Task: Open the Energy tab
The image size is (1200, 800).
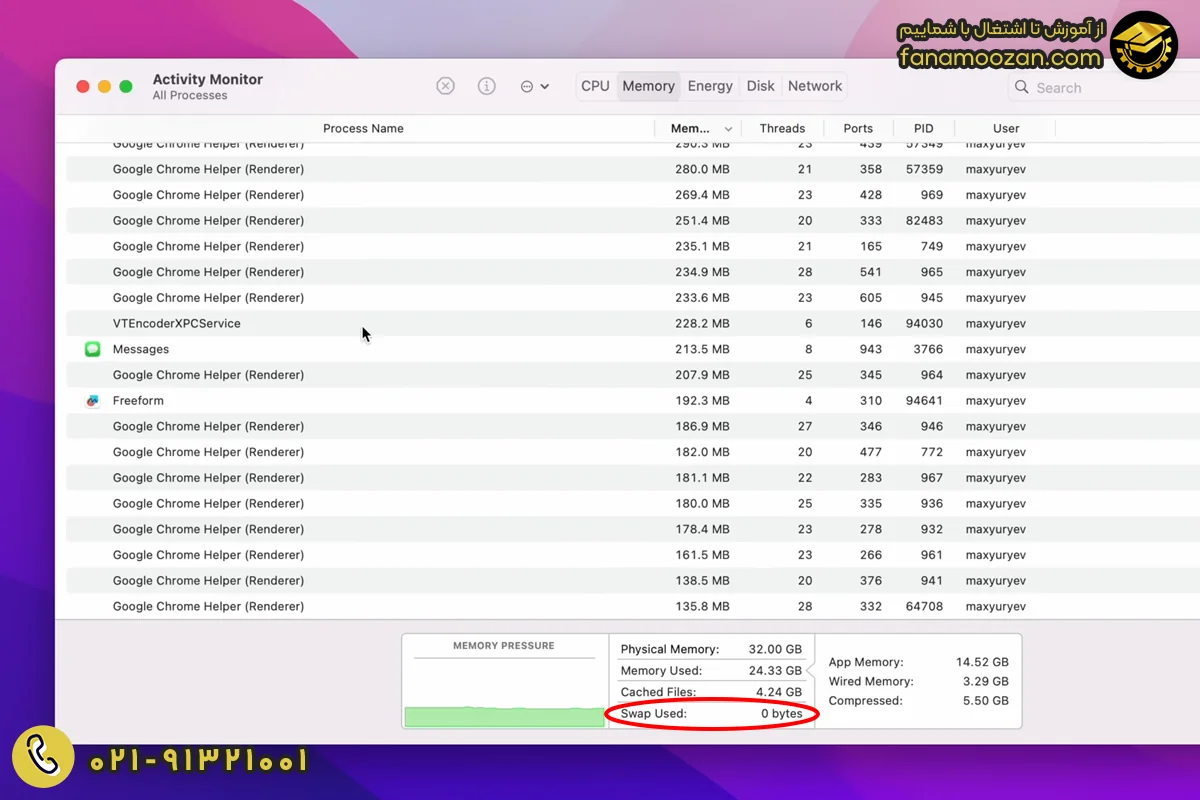Action: coord(710,86)
